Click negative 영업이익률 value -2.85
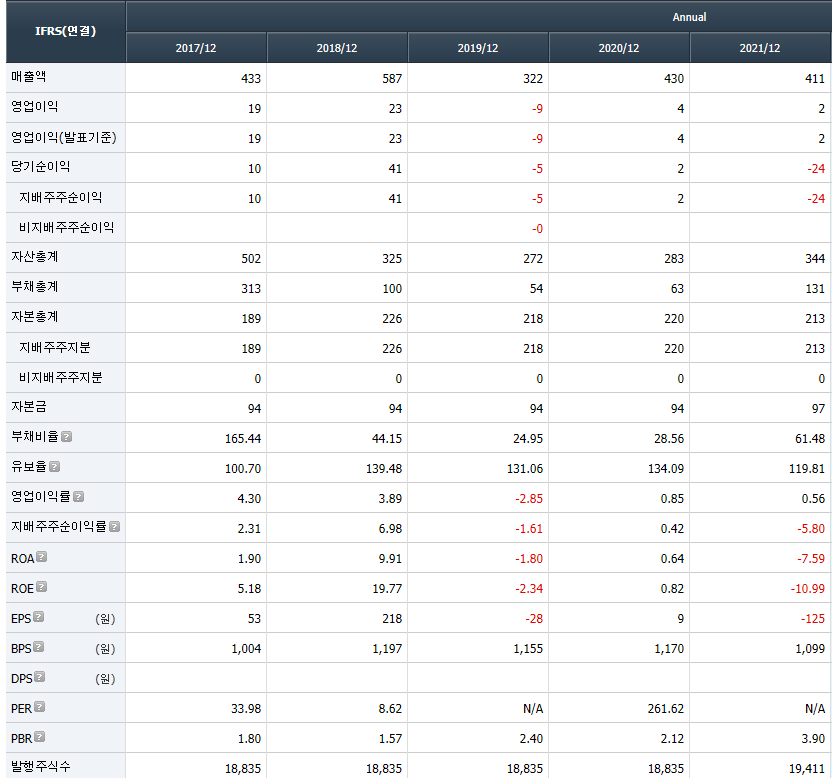Screen dimensions: 832x778 [529, 499]
